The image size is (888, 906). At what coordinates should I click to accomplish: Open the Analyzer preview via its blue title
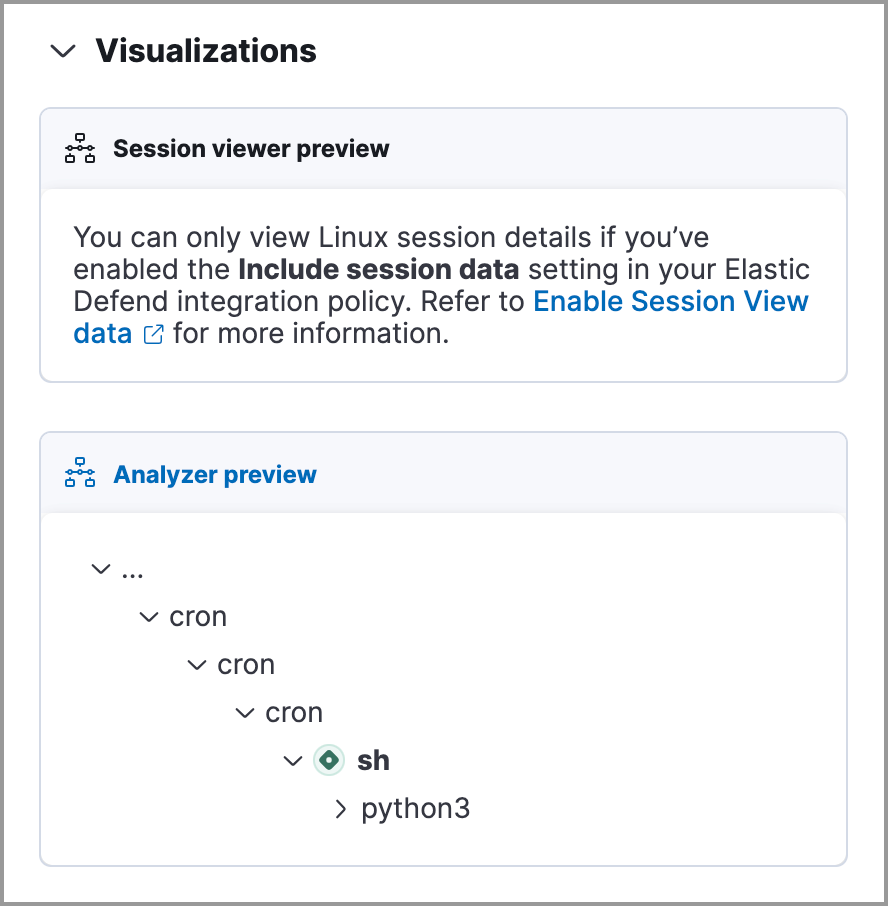(x=214, y=474)
